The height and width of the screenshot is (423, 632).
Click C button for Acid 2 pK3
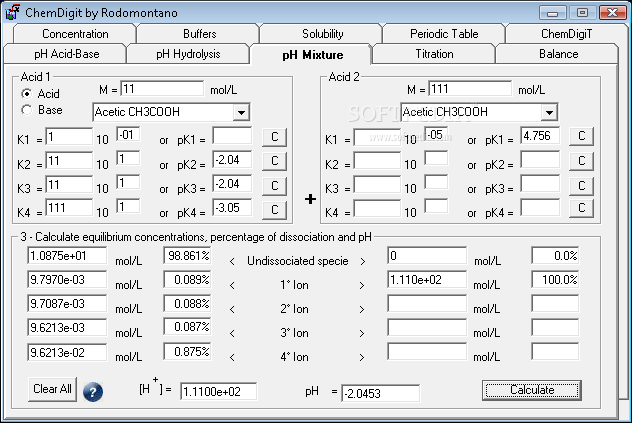tap(582, 185)
